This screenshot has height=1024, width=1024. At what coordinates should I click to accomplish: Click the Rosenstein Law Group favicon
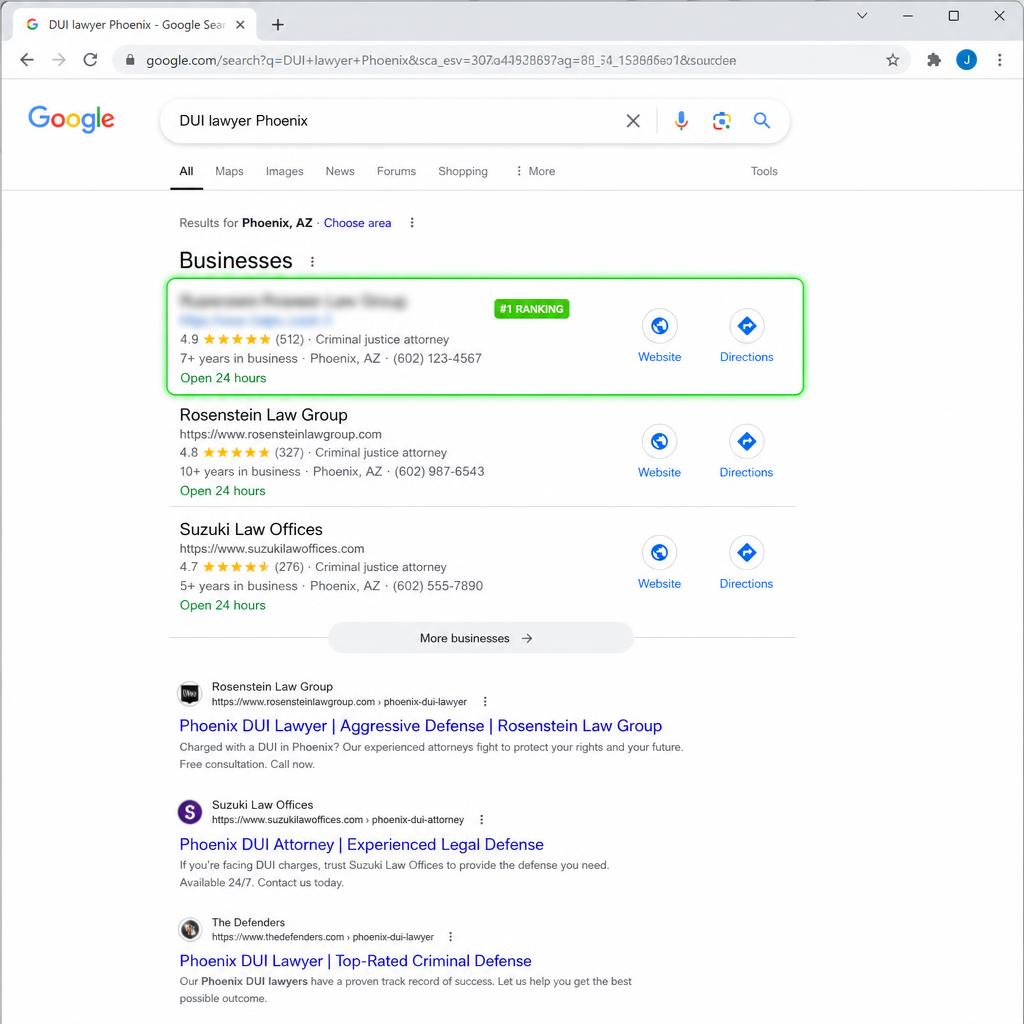(190, 693)
